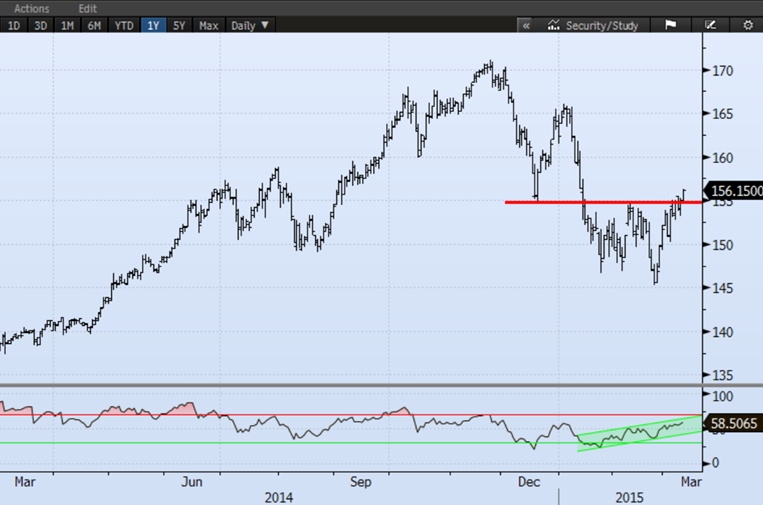This screenshot has height=505, width=763.
Task: Open the Edit menu
Action: pyautogui.click(x=90, y=7)
